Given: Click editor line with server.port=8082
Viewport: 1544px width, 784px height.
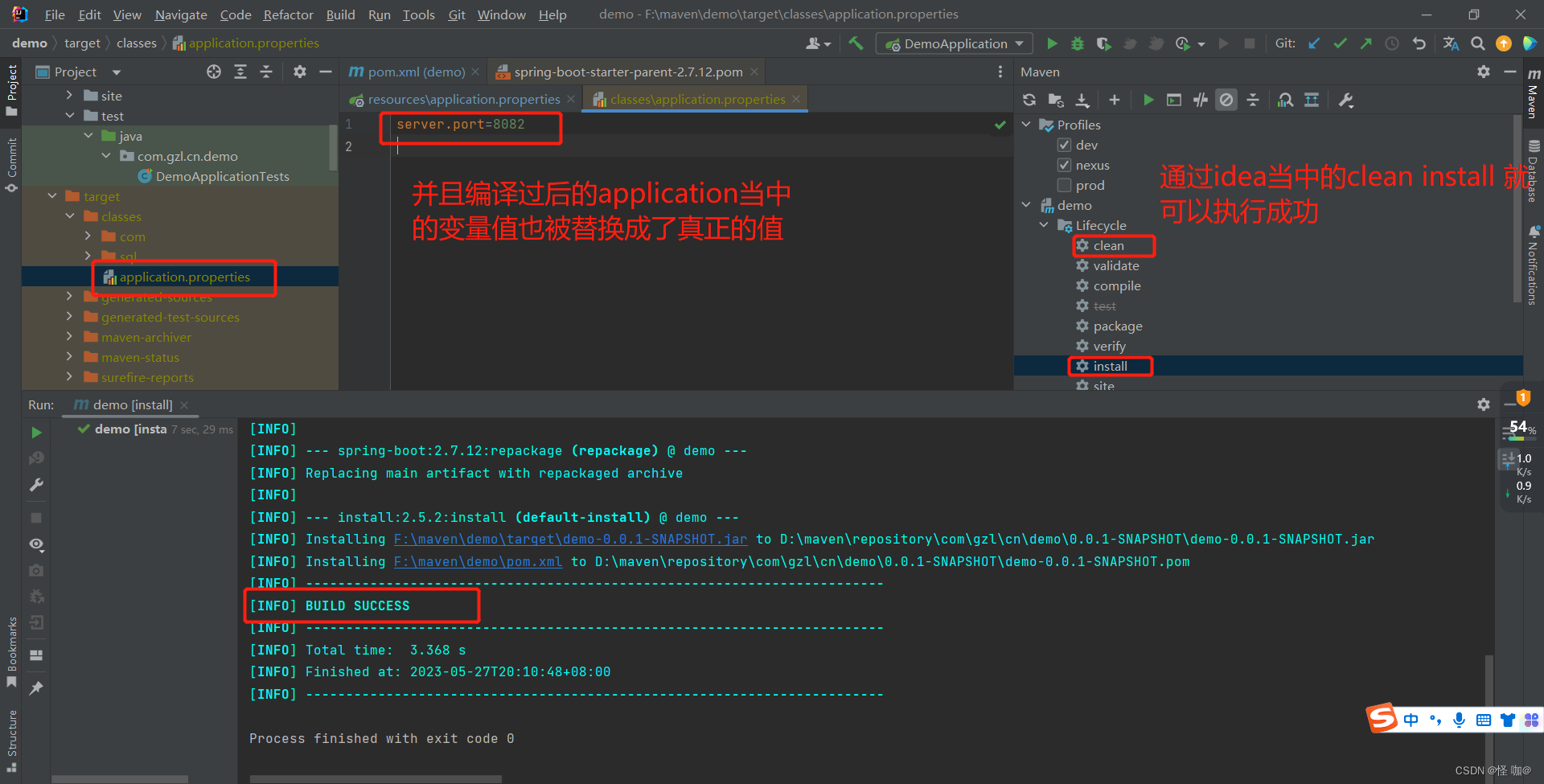Looking at the screenshot, I should click(460, 125).
